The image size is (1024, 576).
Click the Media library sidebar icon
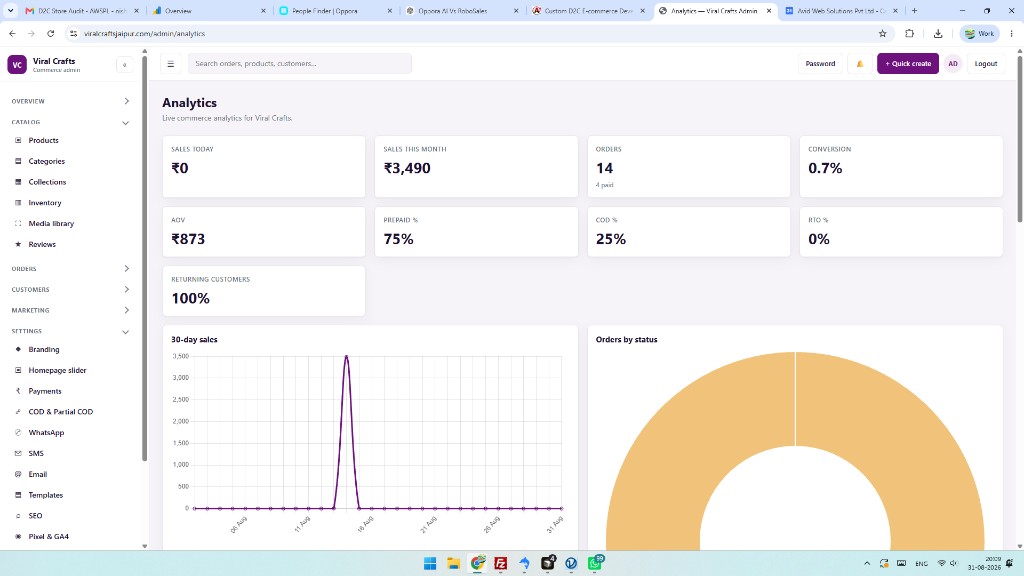click(x=18, y=223)
